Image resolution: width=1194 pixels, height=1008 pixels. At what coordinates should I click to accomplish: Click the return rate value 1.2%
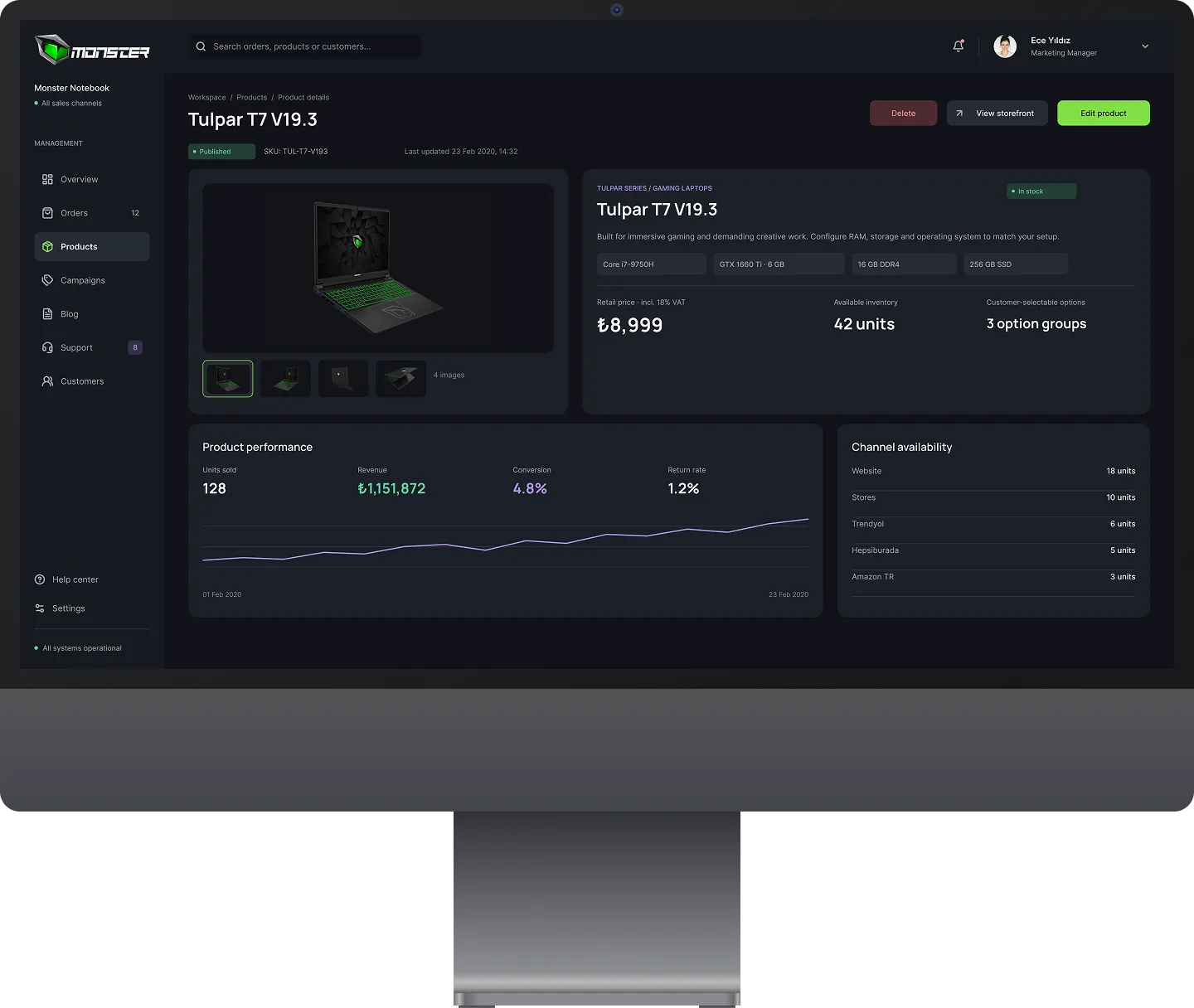point(683,489)
